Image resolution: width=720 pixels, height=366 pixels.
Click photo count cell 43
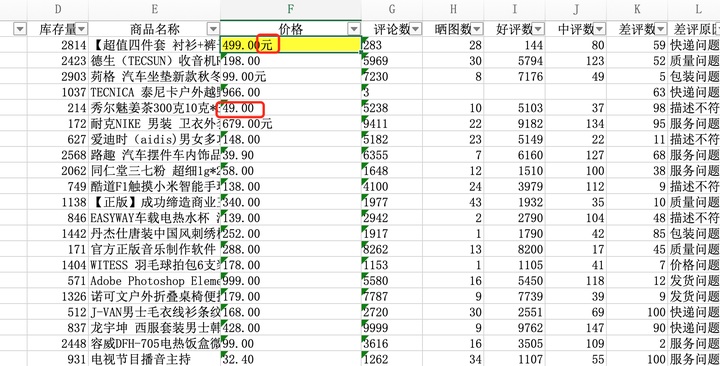point(454,202)
